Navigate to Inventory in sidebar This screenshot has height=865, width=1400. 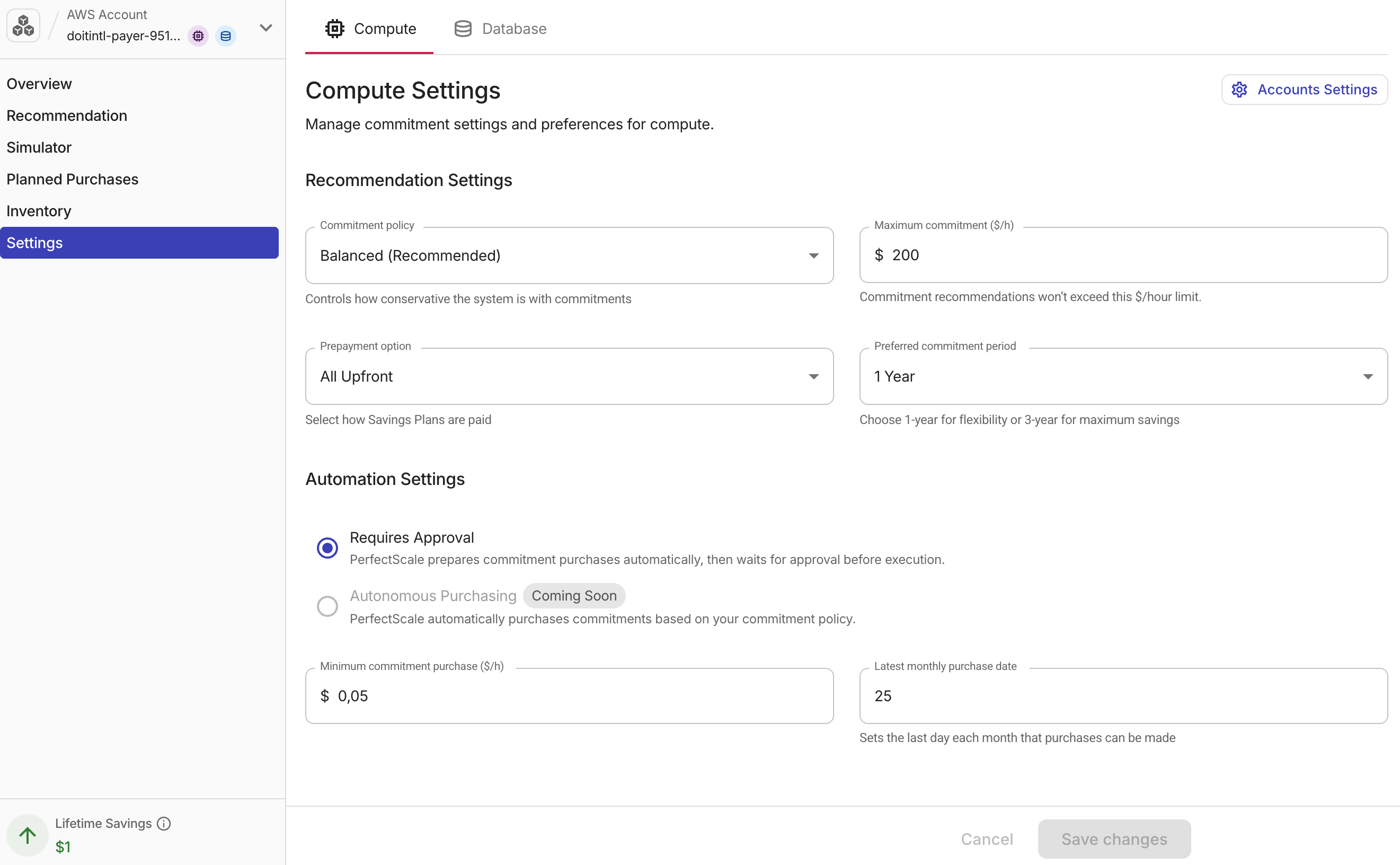pos(139,211)
